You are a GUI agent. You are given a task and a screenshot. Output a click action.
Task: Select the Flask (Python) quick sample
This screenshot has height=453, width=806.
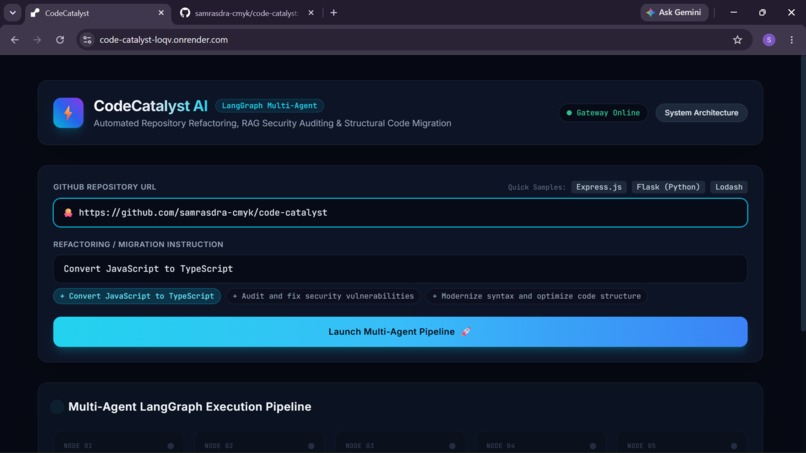click(668, 187)
